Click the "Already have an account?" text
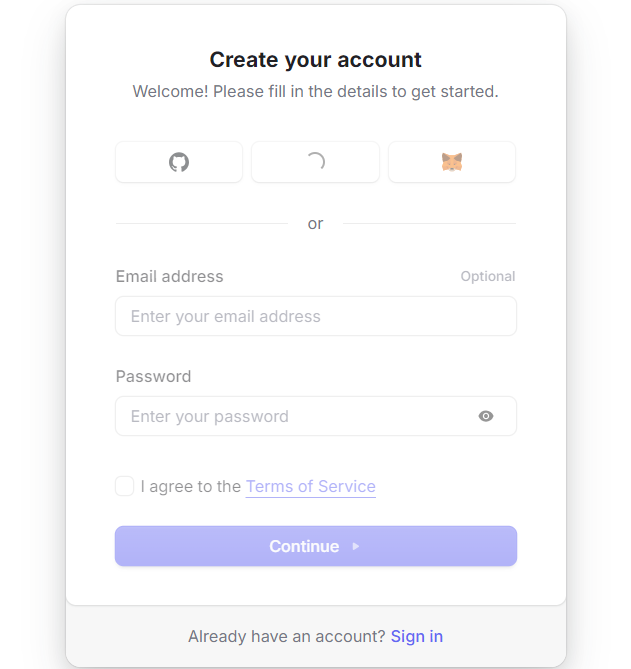 (x=287, y=636)
